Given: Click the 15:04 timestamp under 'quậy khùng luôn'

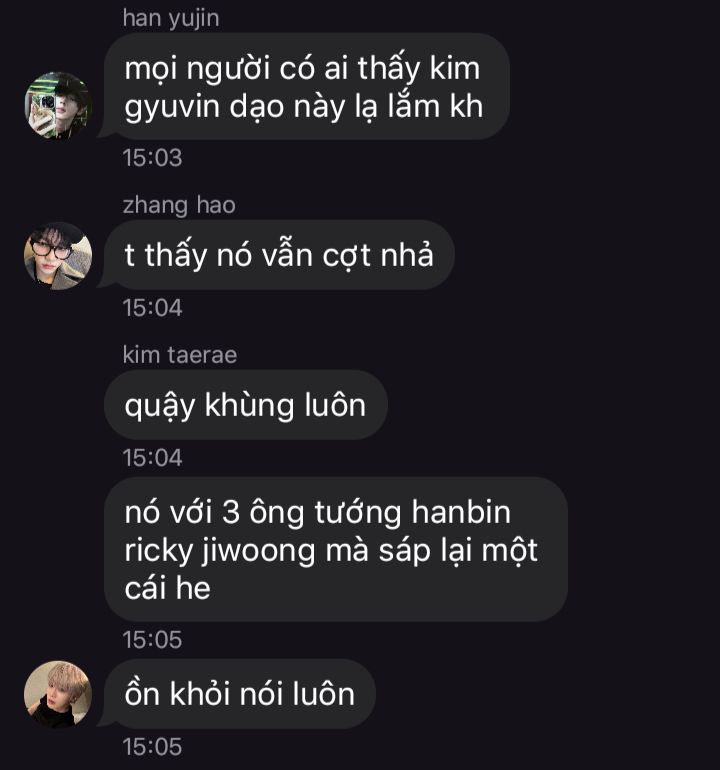Looking at the screenshot, I should click(x=152, y=458).
